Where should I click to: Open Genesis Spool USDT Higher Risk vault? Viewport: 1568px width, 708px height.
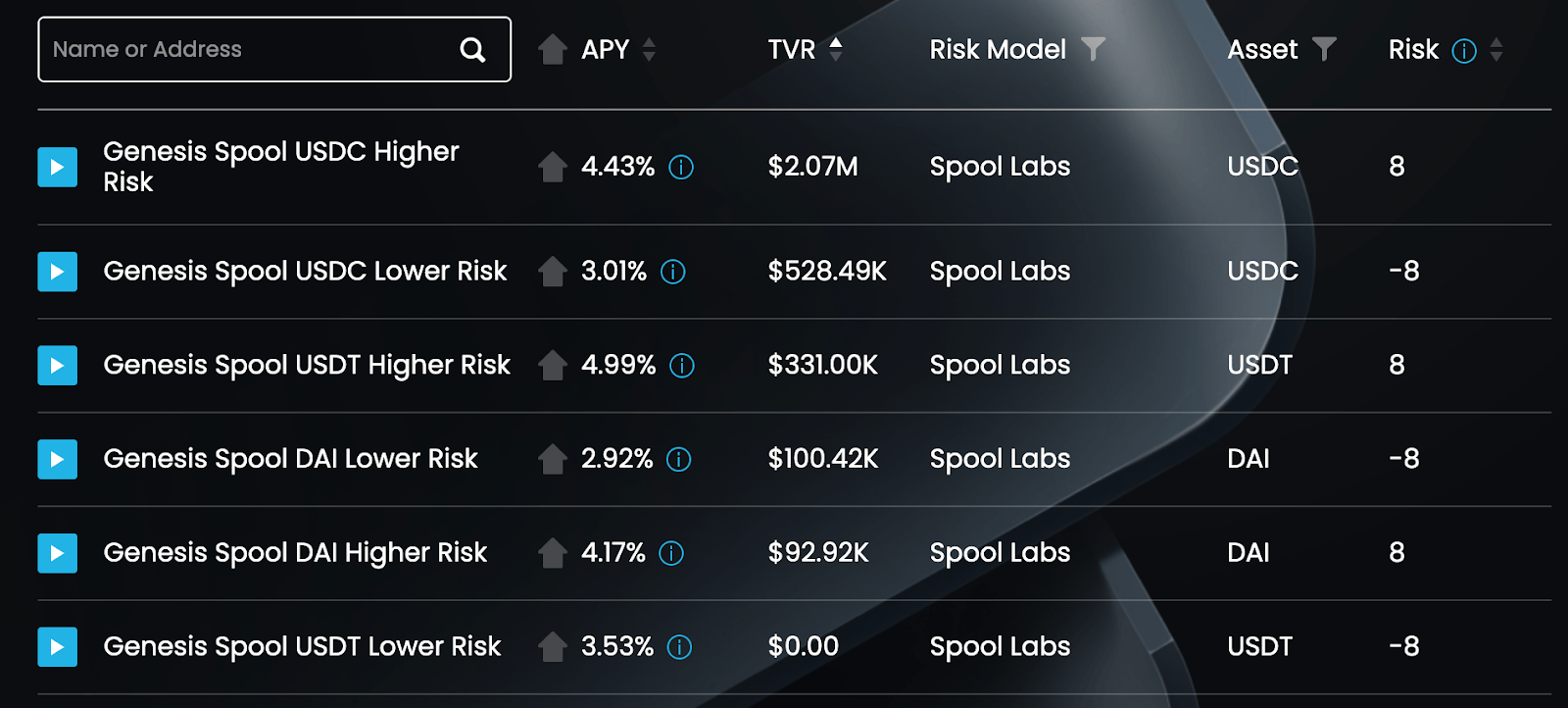click(307, 366)
